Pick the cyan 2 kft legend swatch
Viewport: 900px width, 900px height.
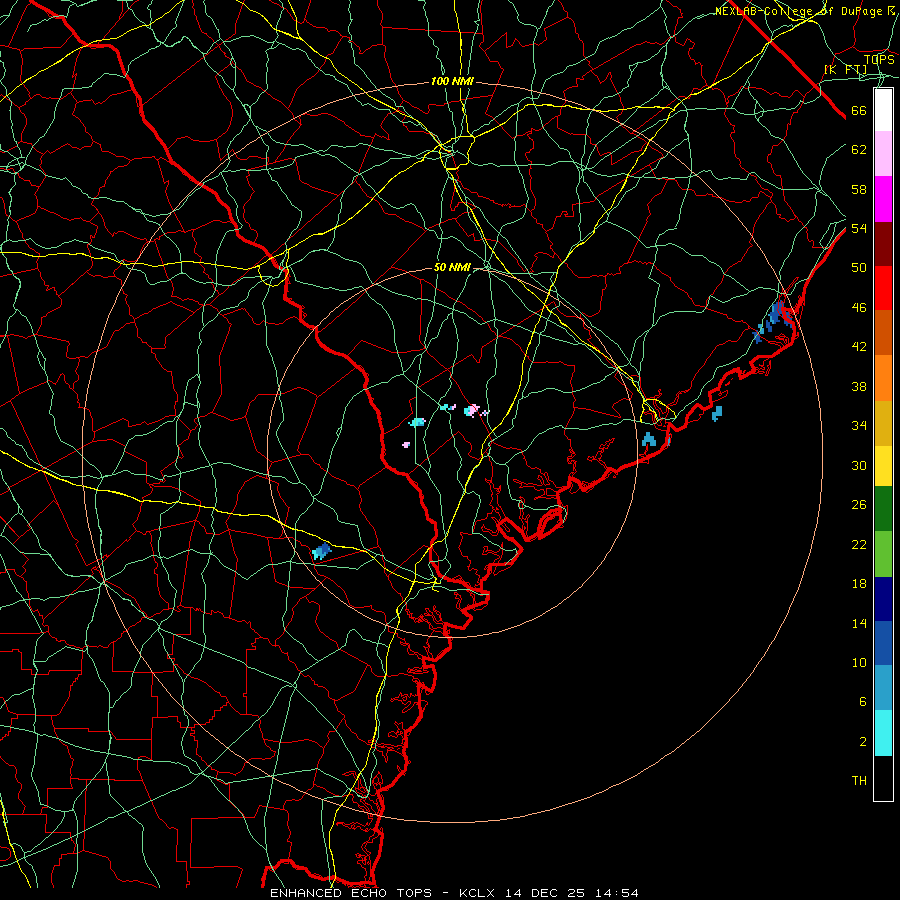[883, 733]
